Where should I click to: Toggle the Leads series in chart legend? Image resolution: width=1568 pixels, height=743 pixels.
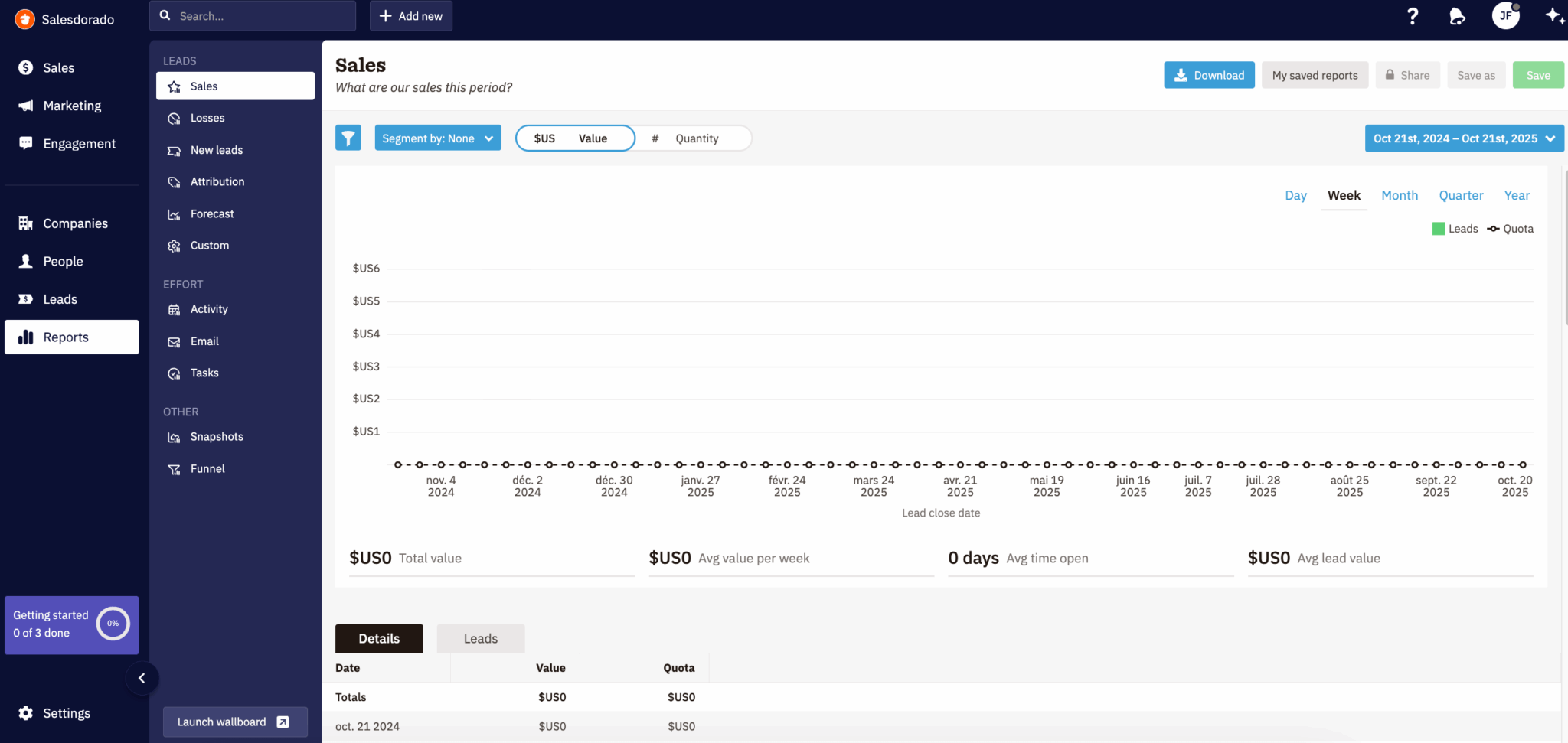pyautogui.click(x=1455, y=229)
